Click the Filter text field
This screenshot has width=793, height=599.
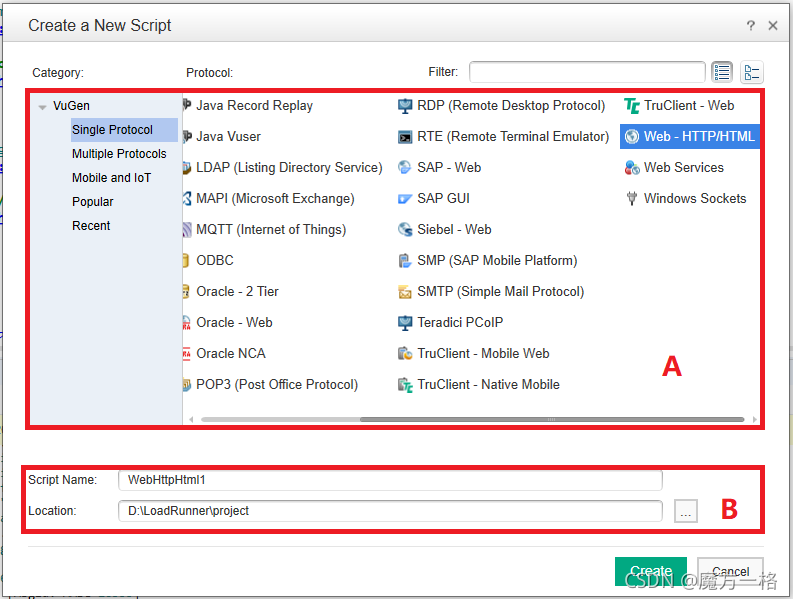587,72
